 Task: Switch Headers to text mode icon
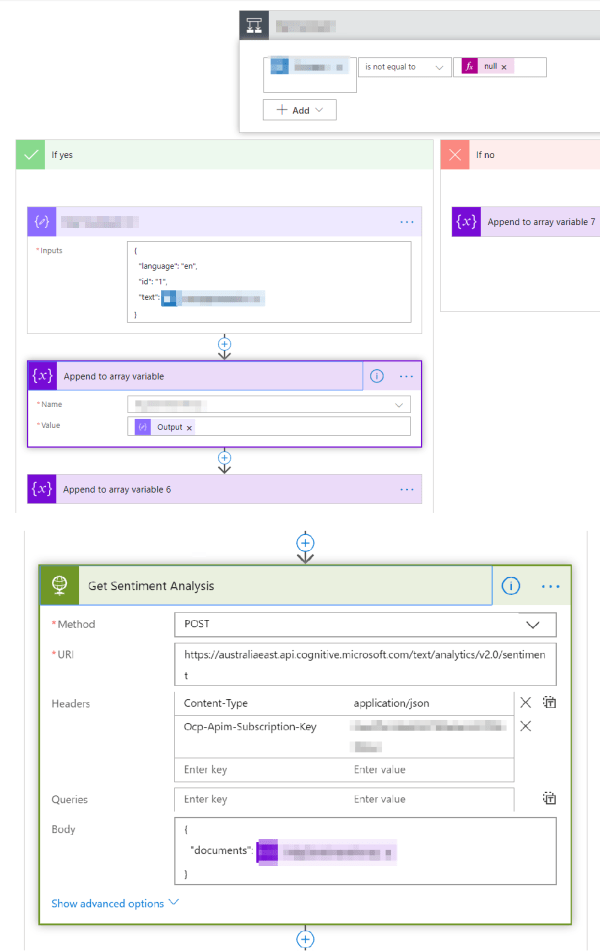click(549, 703)
